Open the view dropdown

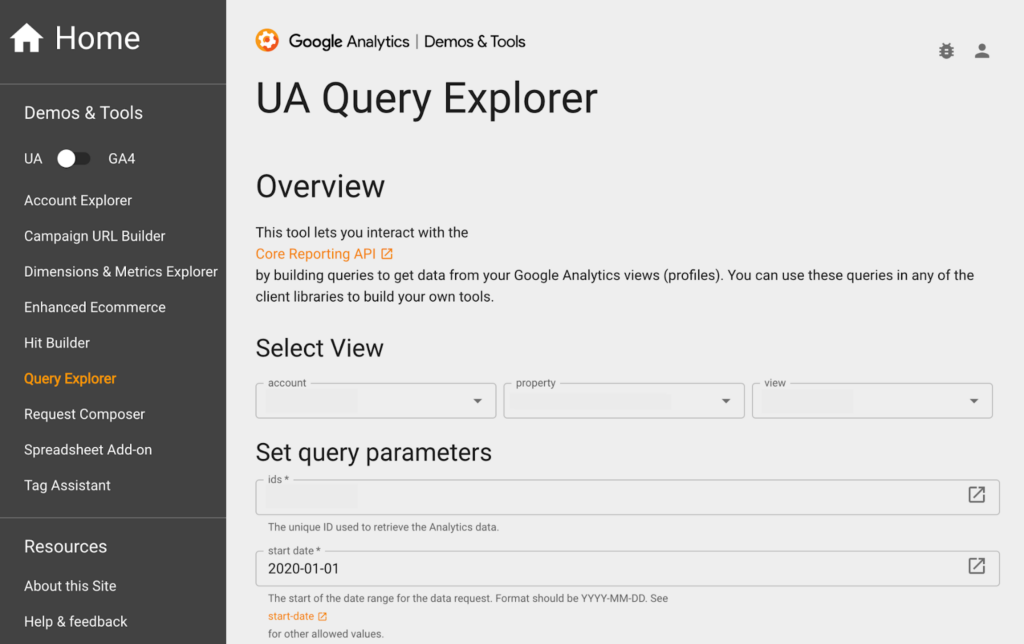pos(972,400)
